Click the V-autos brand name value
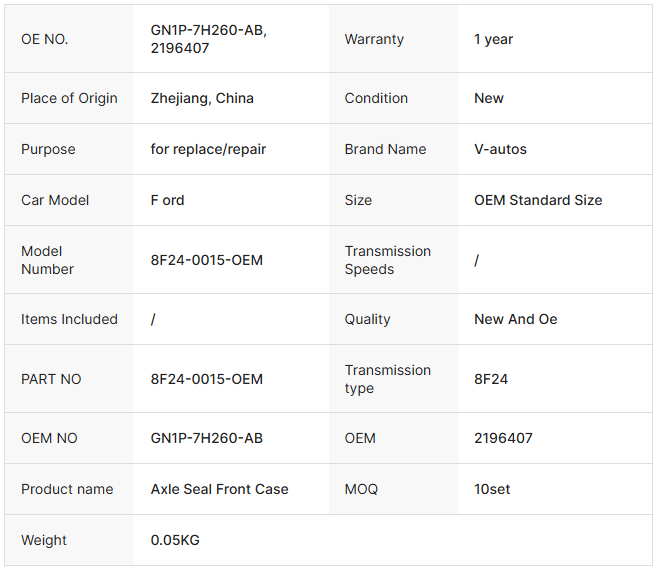The height and width of the screenshot is (575, 661). click(x=500, y=149)
